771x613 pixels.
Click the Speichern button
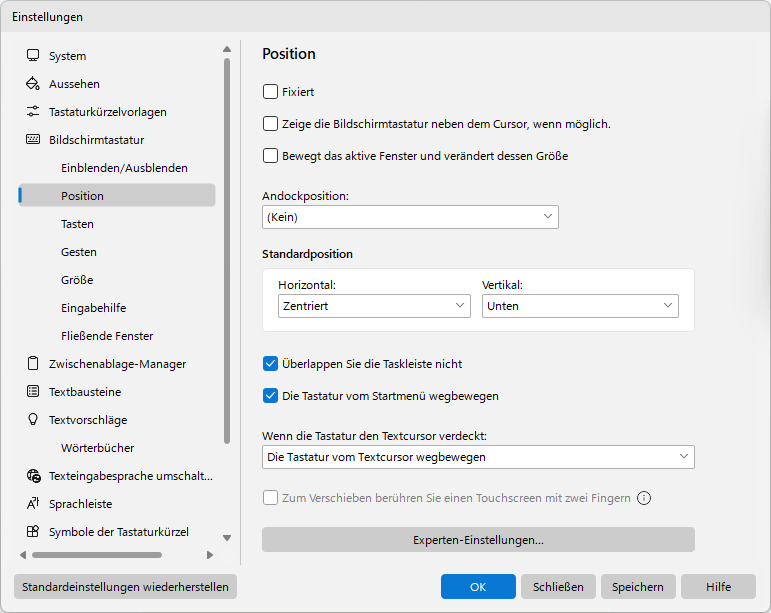(638, 586)
